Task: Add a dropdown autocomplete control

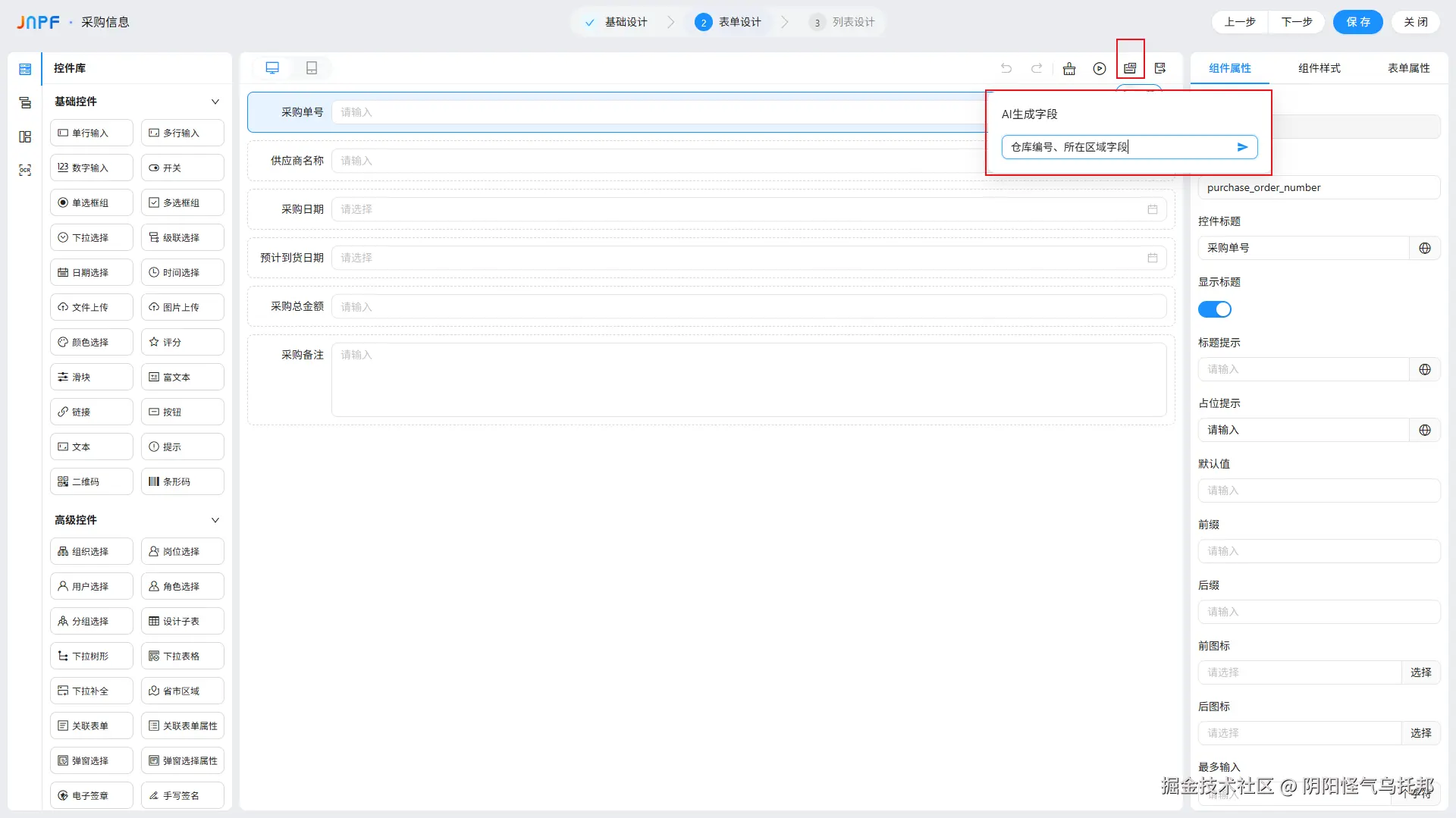Action: (92, 691)
